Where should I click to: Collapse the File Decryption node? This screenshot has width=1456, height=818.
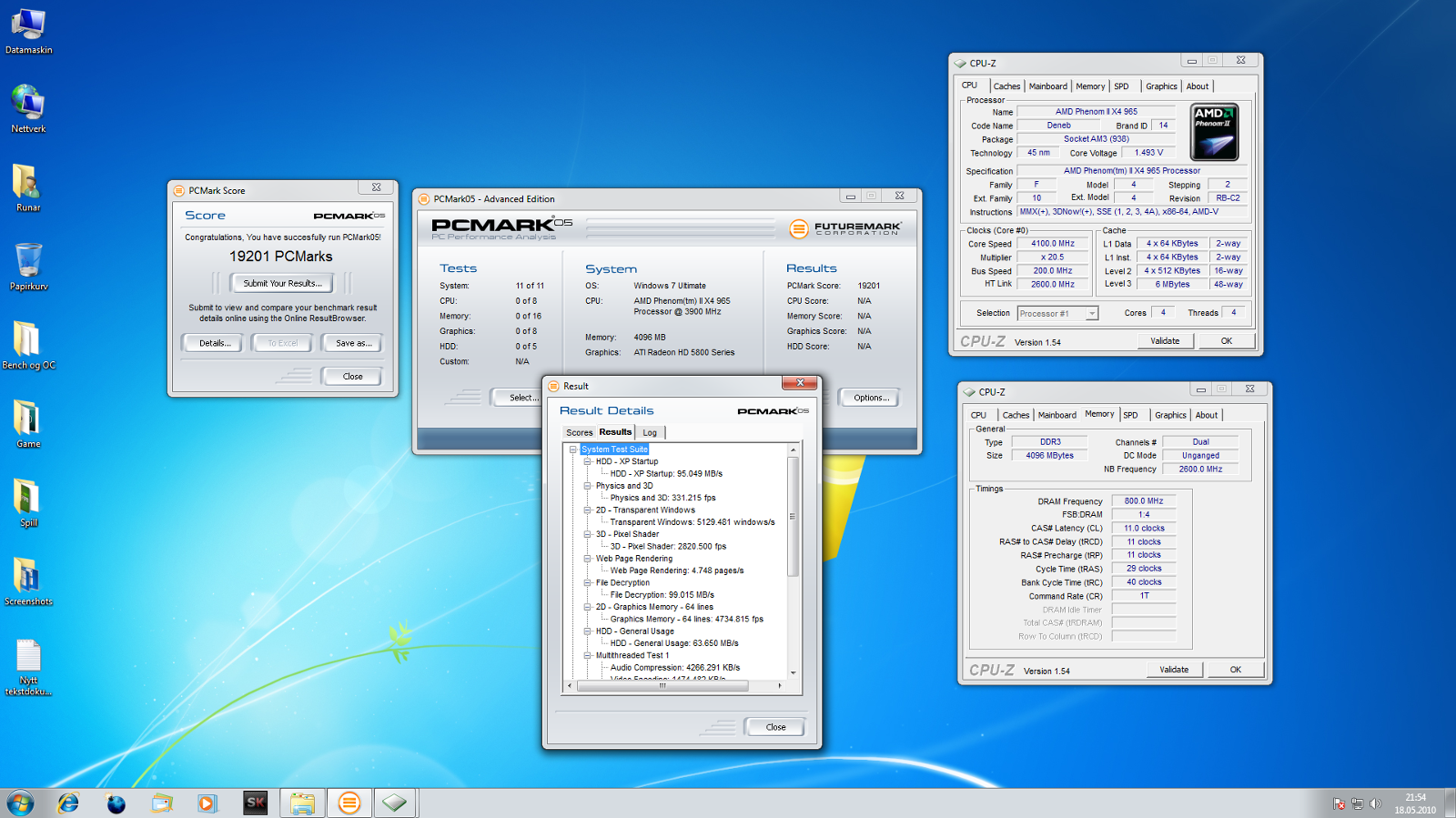(x=588, y=582)
